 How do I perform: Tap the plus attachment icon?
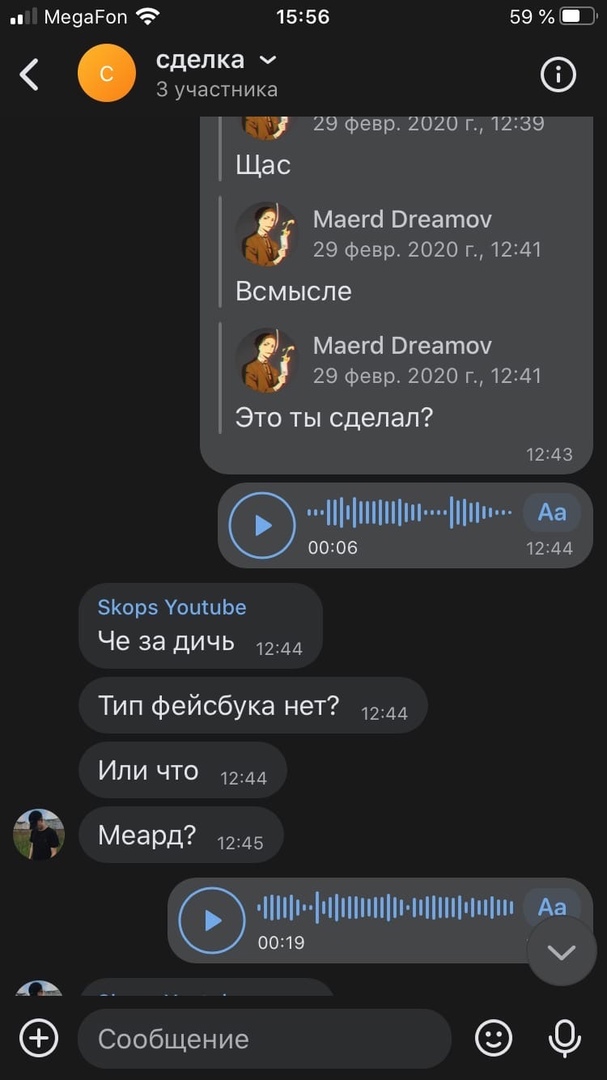coord(39,1037)
